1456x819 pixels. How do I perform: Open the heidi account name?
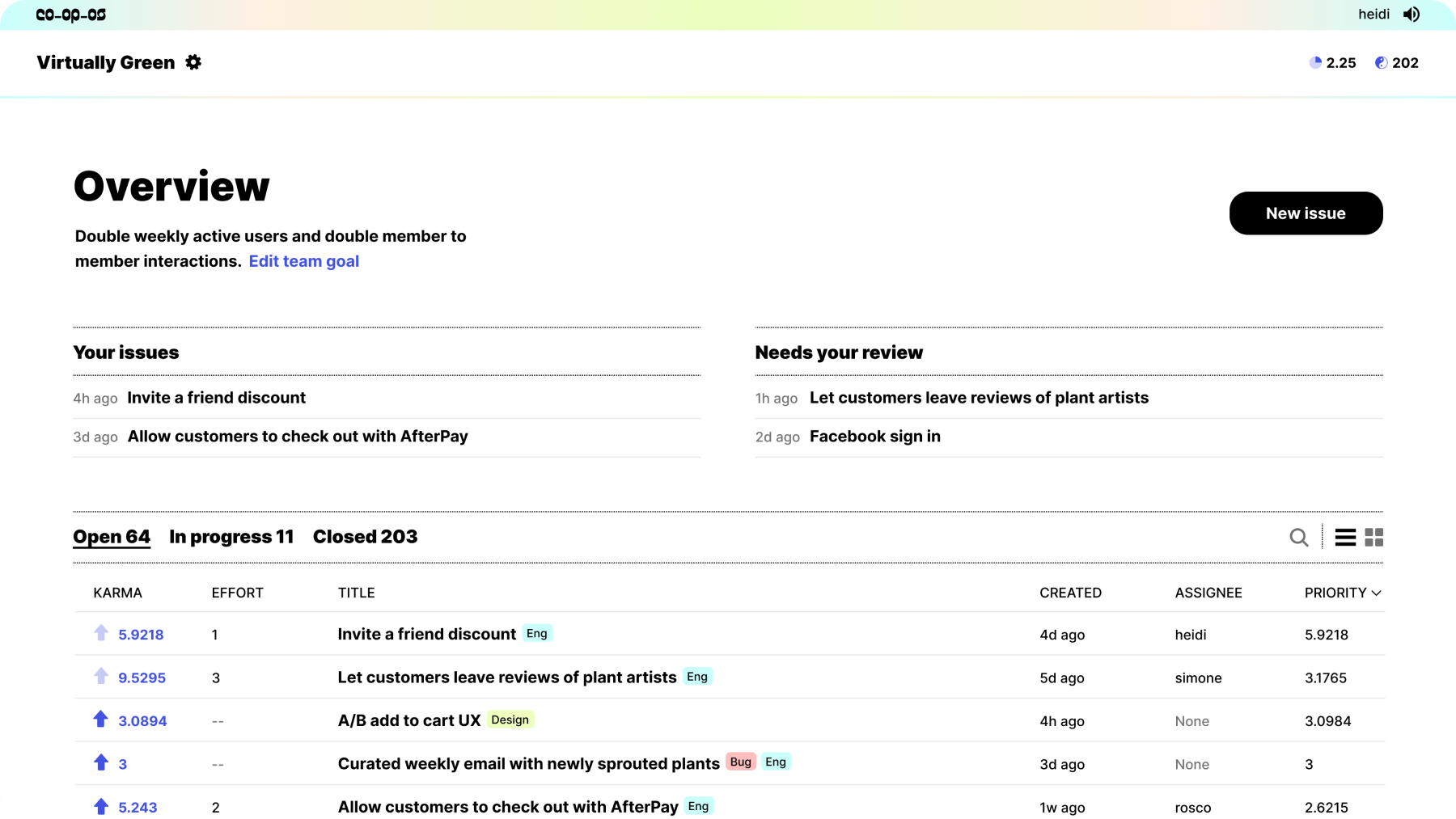[x=1373, y=14]
